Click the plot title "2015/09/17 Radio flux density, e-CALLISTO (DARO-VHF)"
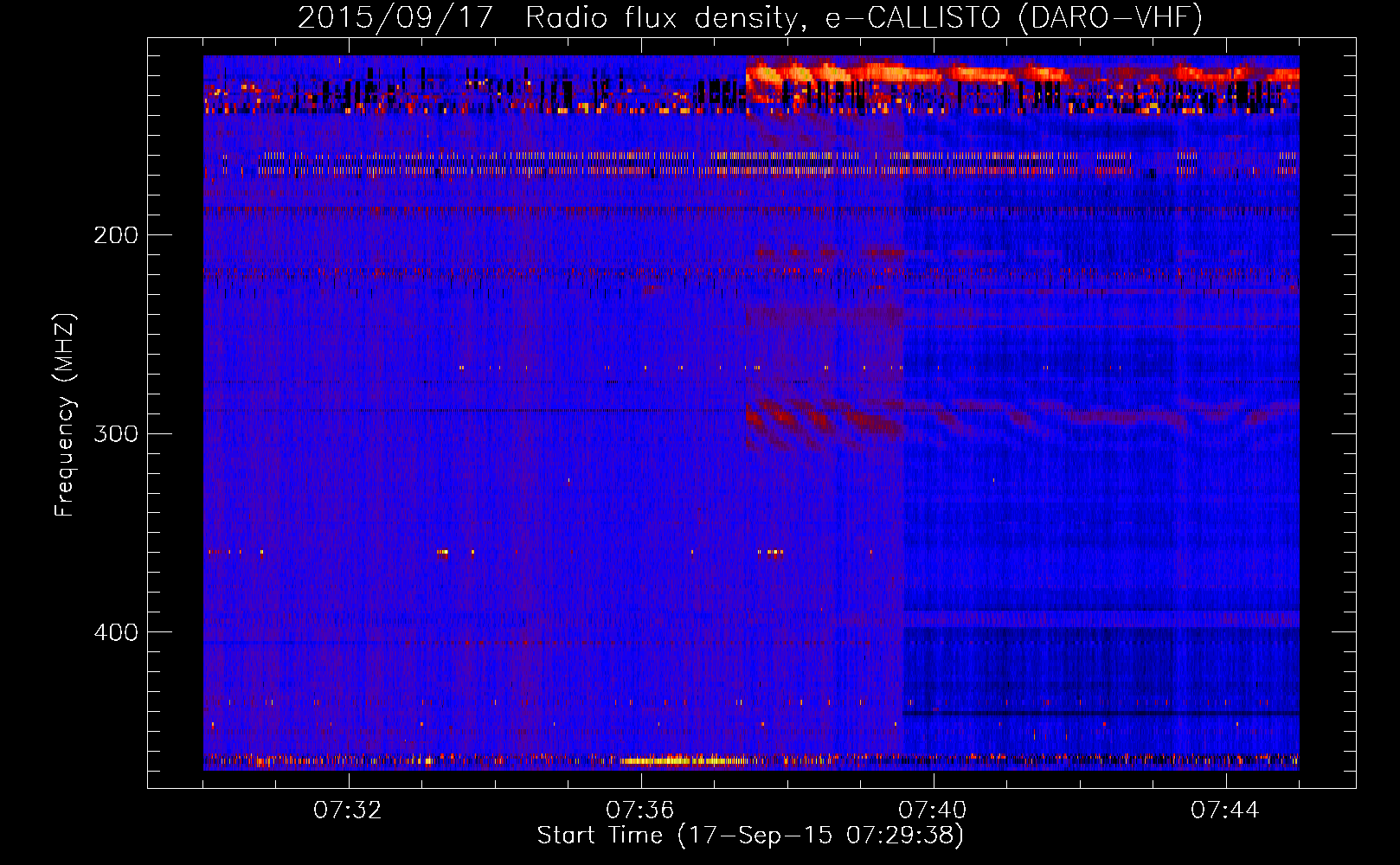 pyautogui.click(x=750, y=17)
